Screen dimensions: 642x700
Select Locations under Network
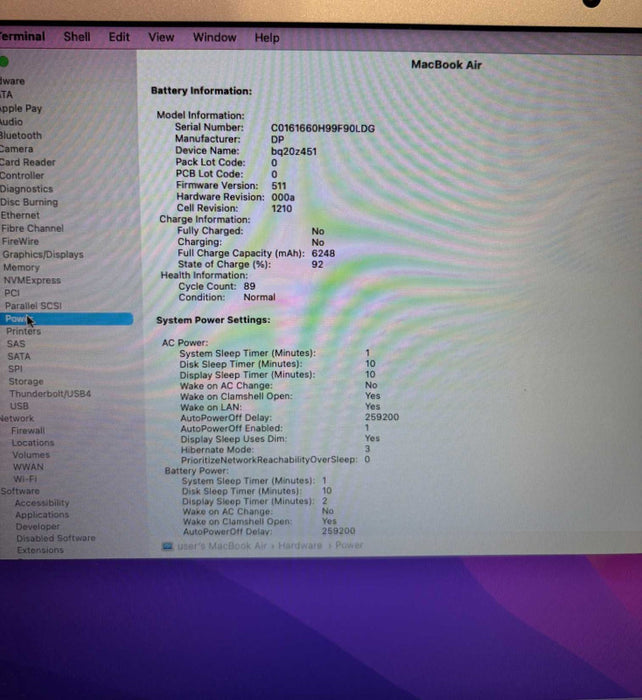coord(33,442)
